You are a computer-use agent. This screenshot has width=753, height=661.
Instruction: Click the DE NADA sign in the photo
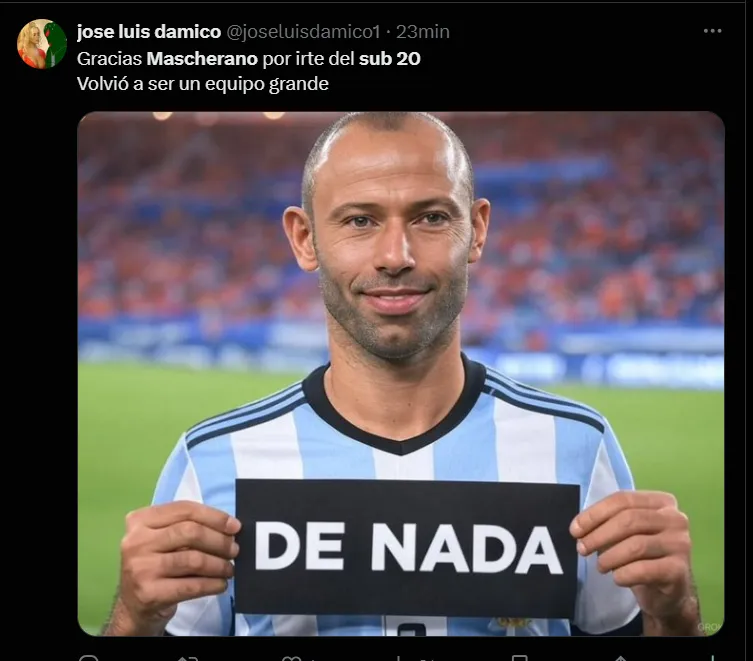(407, 548)
